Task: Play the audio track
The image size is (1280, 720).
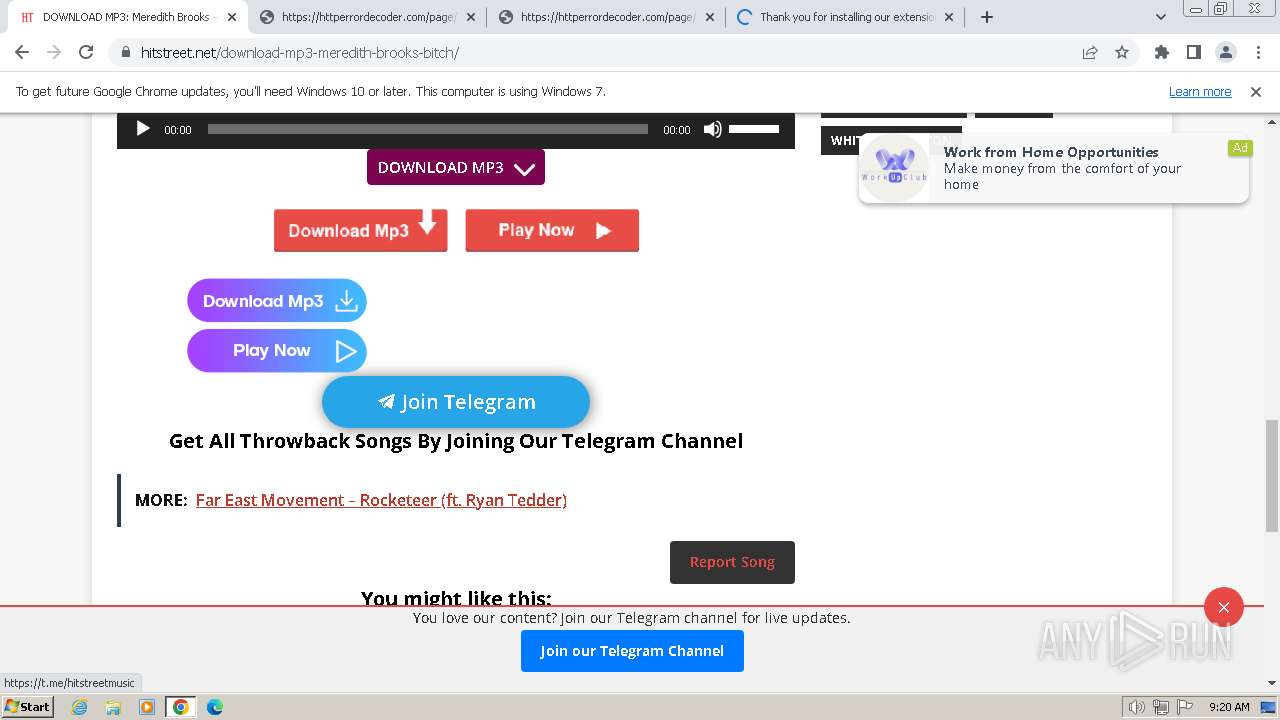Action: tap(142, 129)
